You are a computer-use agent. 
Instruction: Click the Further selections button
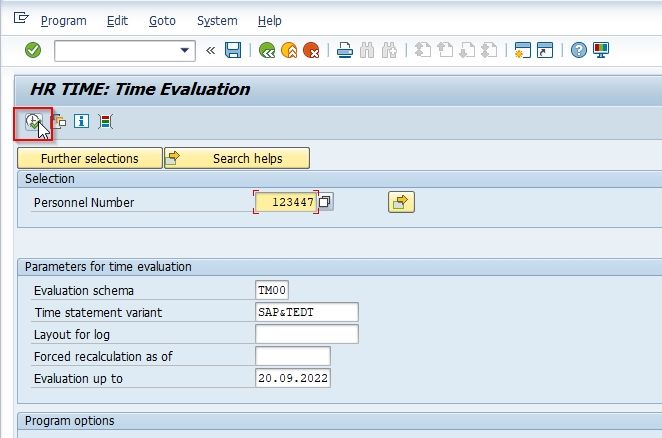pos(90,158)
